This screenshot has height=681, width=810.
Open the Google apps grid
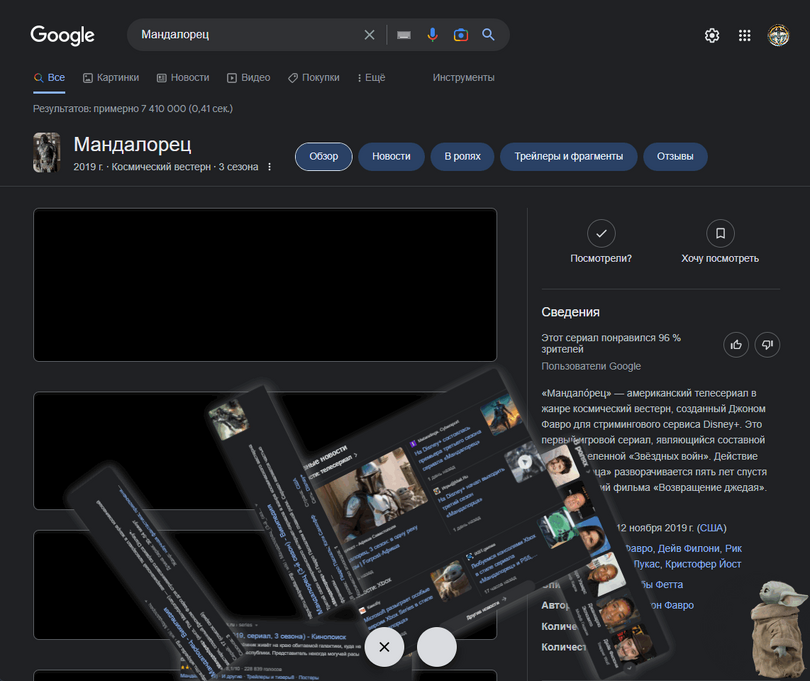click(x=744, y=35)
